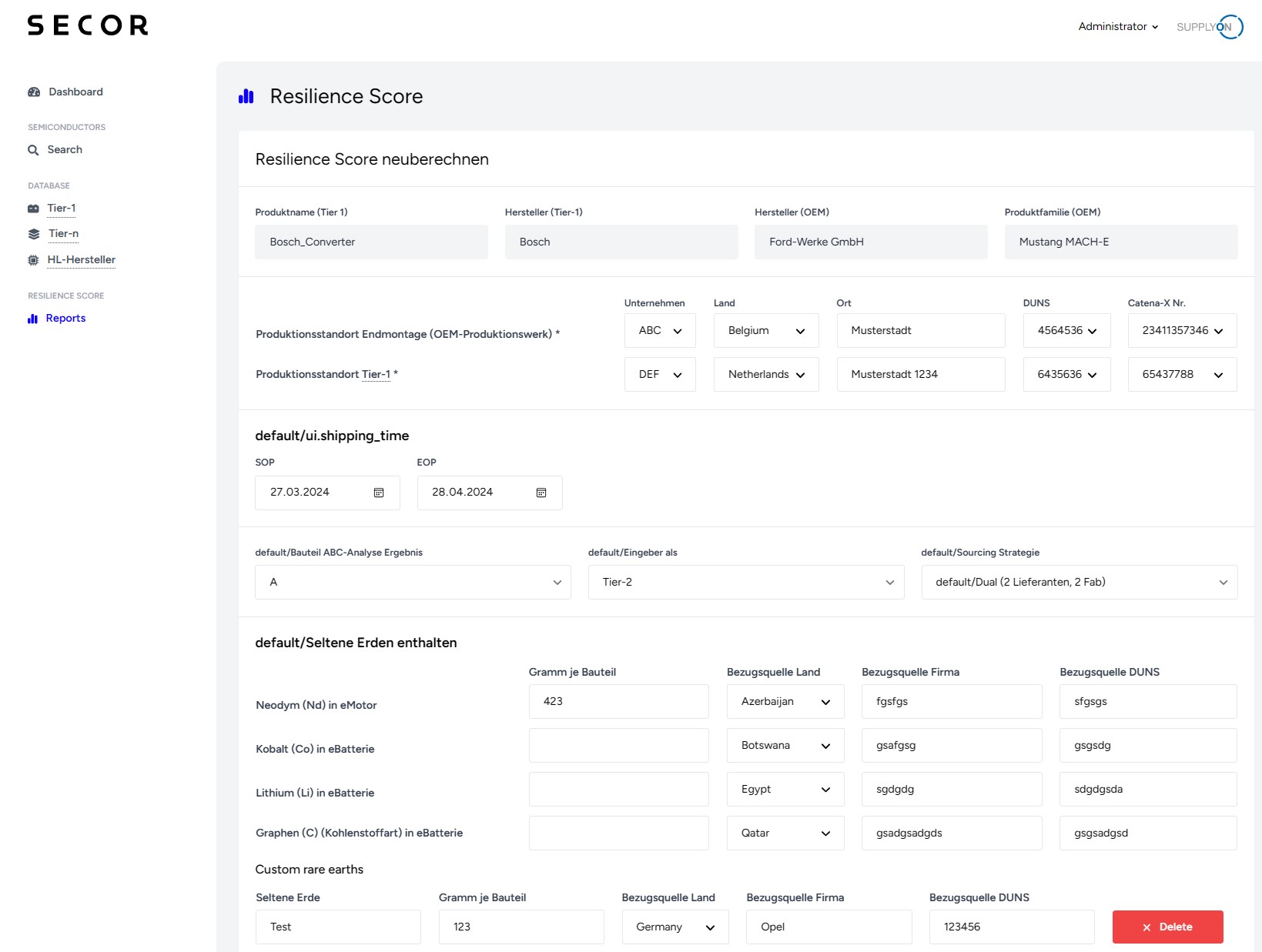Click Bezugsquelle Firma field gsafgsg
The image size is (1262, 952).
pos(952,746)
